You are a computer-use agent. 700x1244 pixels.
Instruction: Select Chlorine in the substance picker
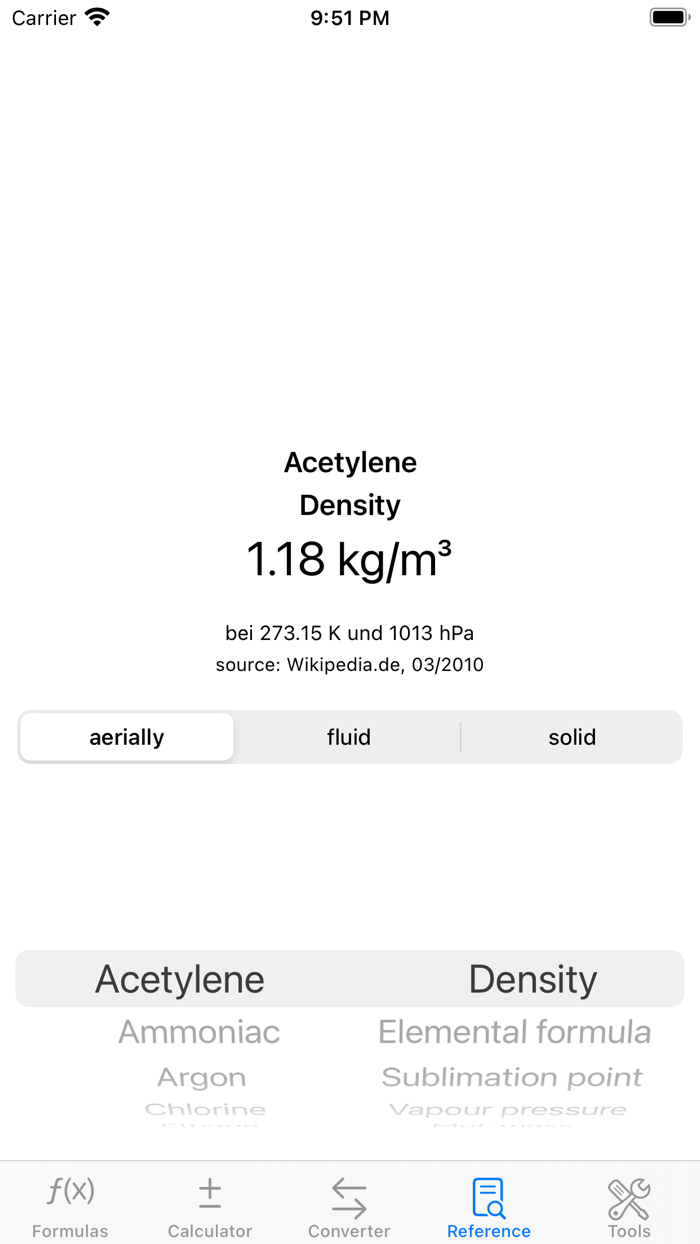[205, 1109]
